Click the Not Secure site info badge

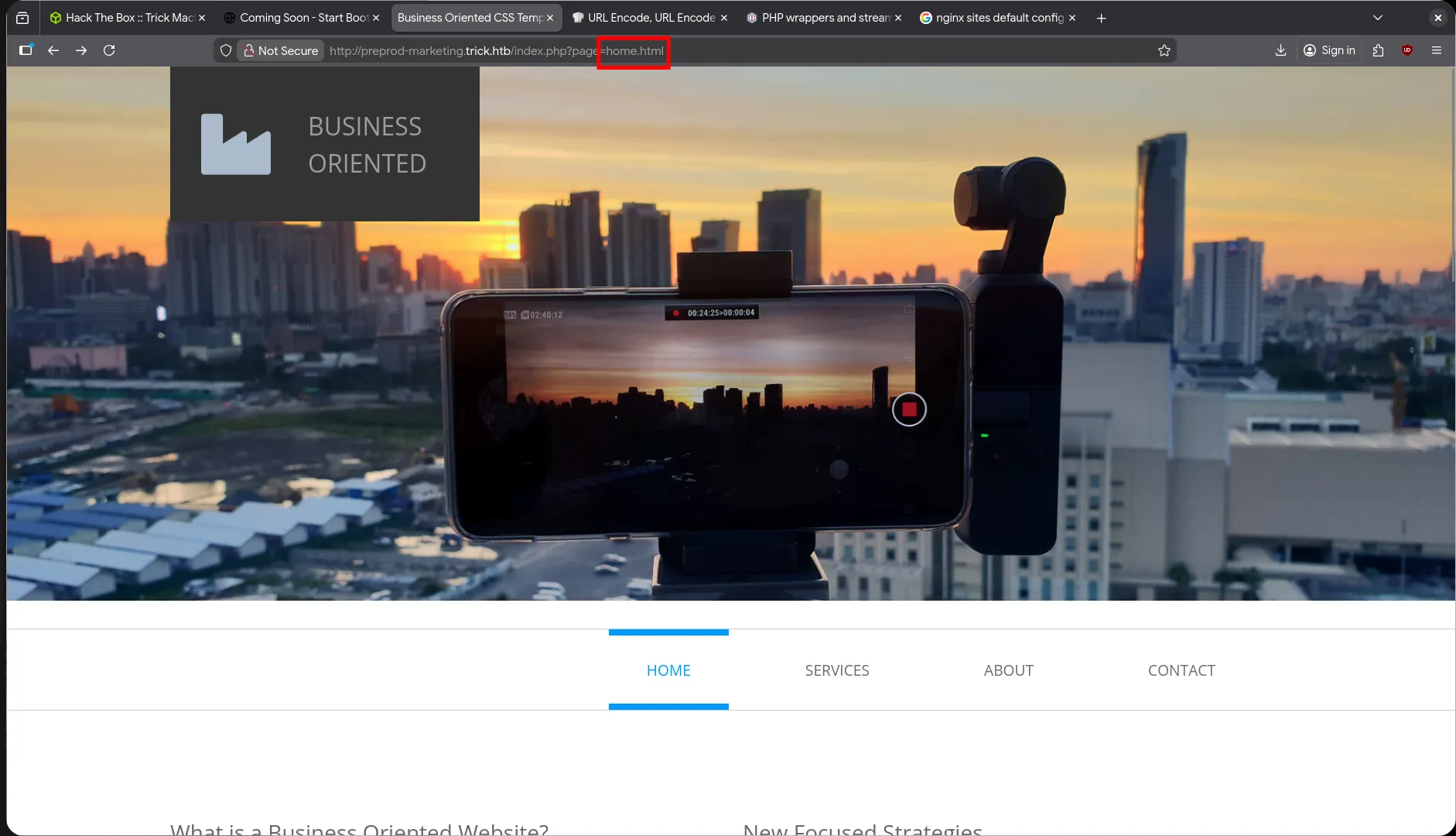(281, 50)
